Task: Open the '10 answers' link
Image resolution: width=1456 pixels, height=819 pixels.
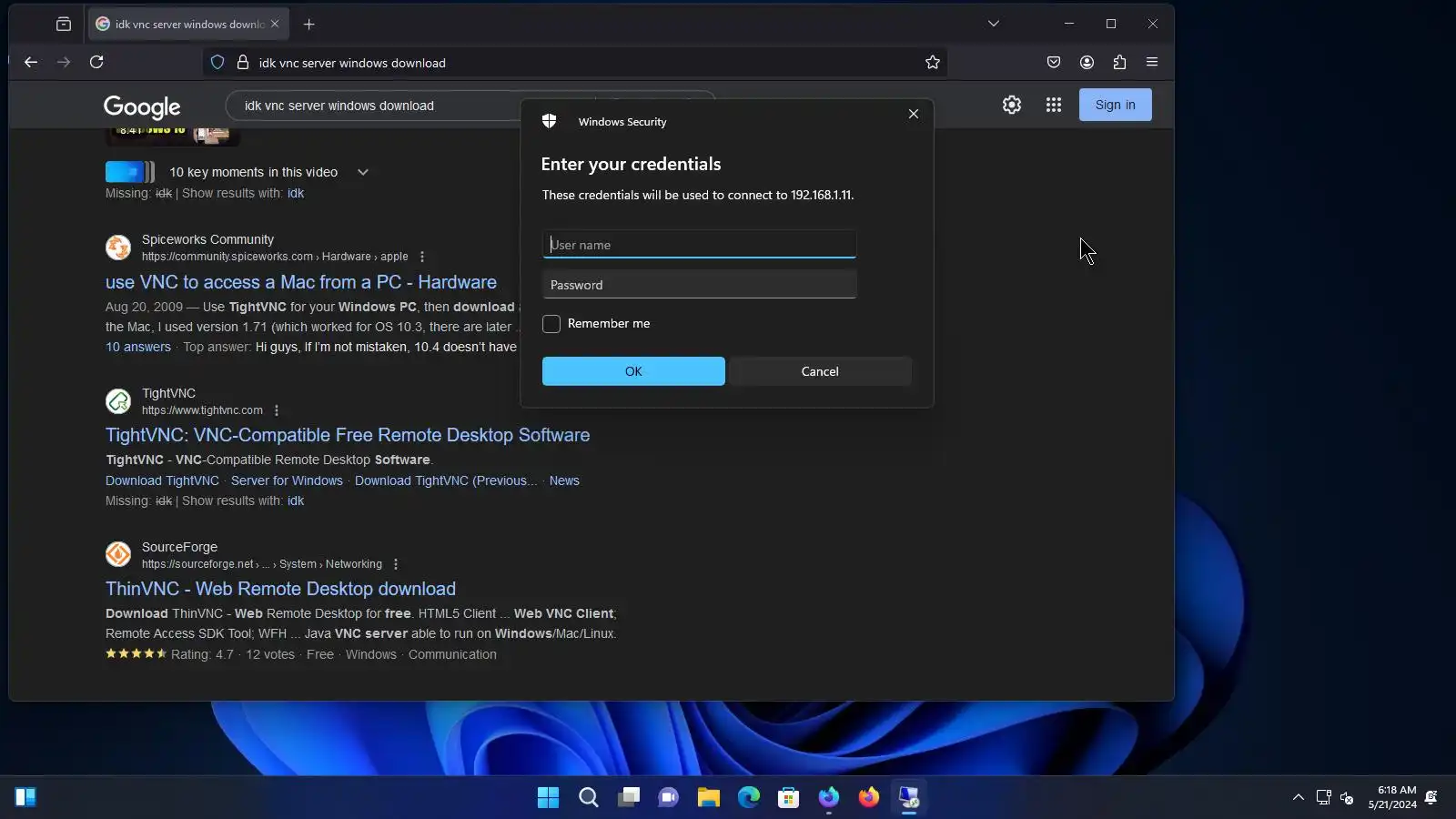Action: click(x=138, y=347)
